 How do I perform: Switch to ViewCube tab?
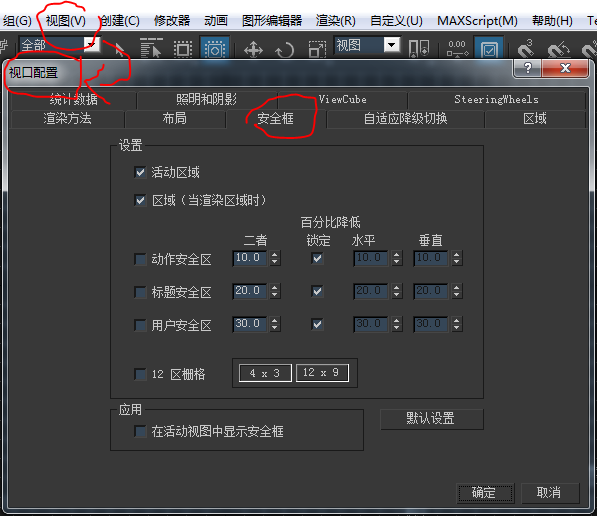click(343, 100)
